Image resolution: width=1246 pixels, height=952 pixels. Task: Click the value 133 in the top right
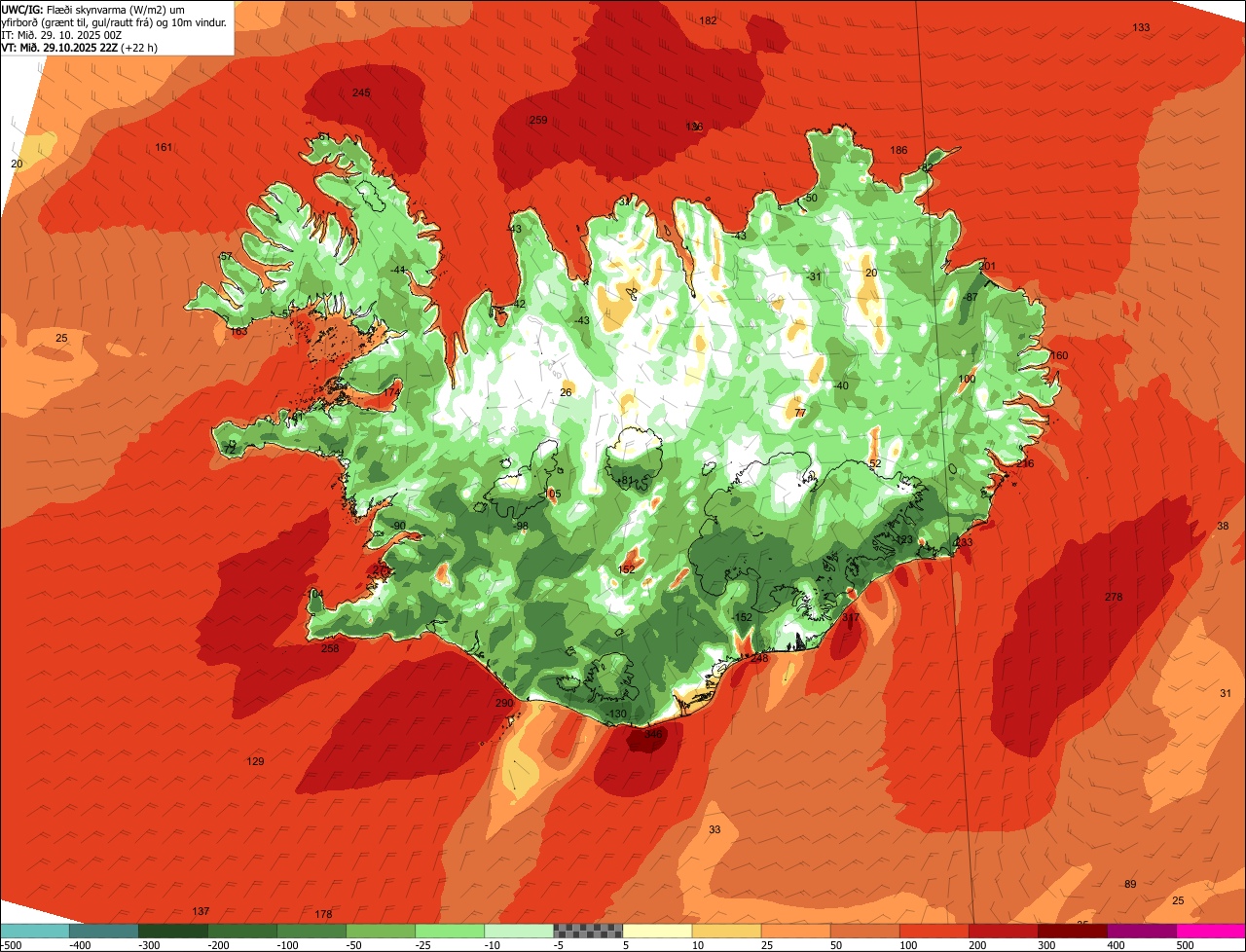pyautogui.click(x=1141, y=27)
